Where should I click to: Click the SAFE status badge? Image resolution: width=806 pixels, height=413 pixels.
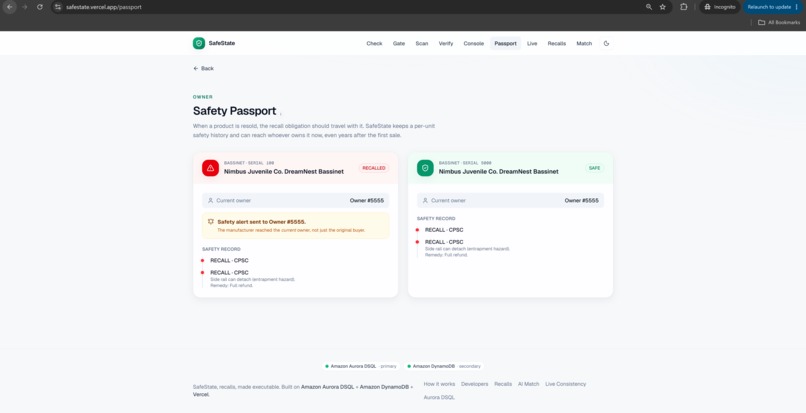[594, 168]
